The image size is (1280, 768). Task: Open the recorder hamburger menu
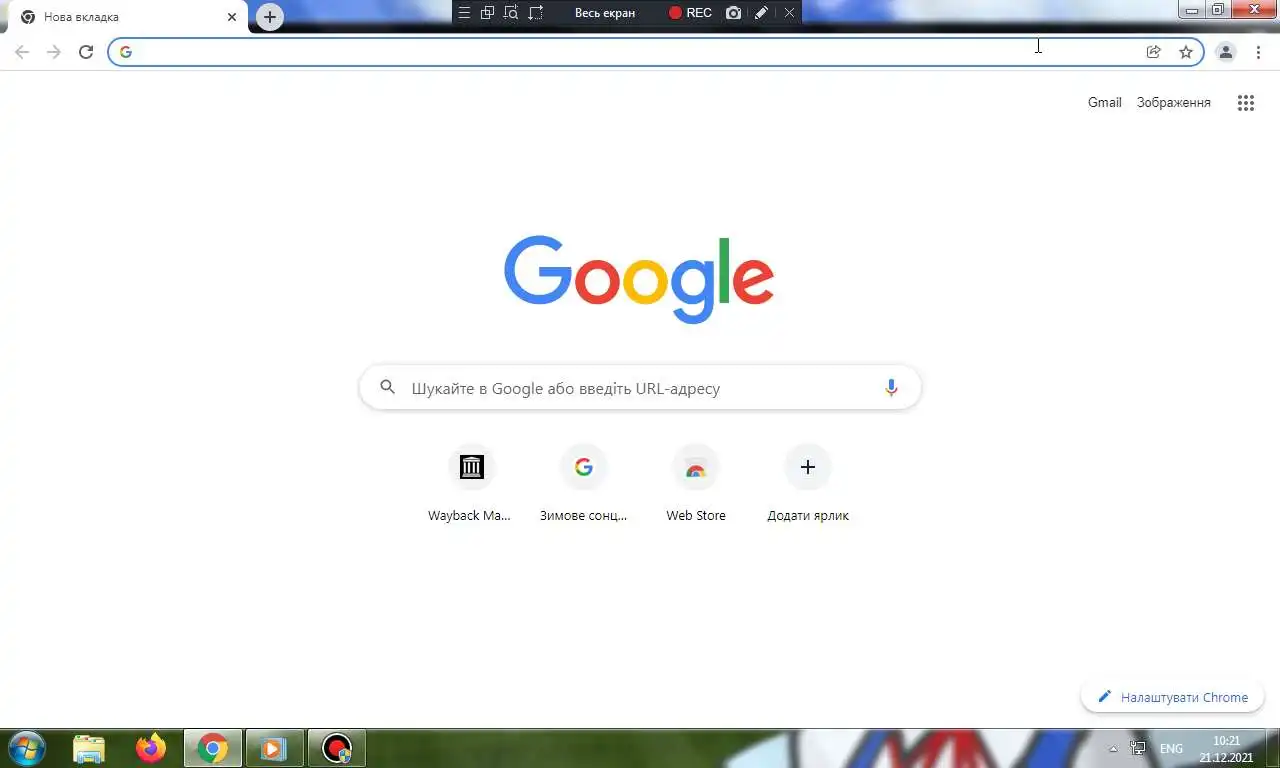(x=464, y=13)
